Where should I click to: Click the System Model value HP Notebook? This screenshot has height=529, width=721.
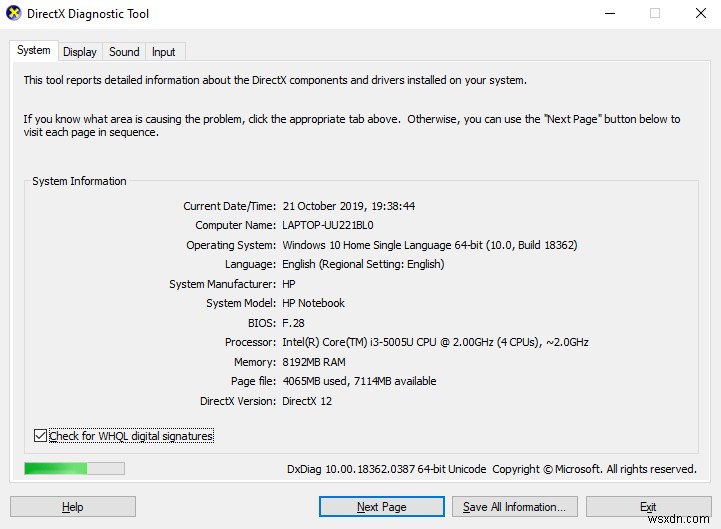point(313,303)
